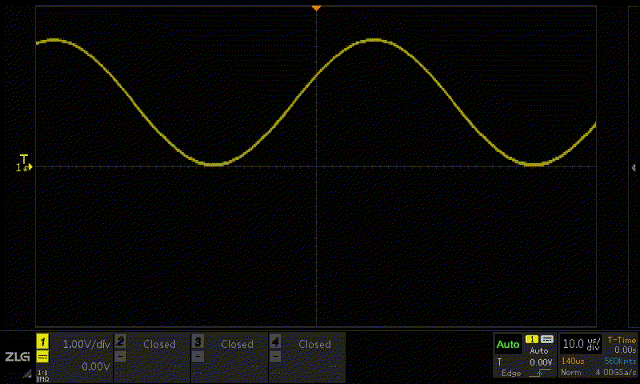Click the green Auto run status button
Image resolution: width=640 pixels, height=384 pixels.
508,344
